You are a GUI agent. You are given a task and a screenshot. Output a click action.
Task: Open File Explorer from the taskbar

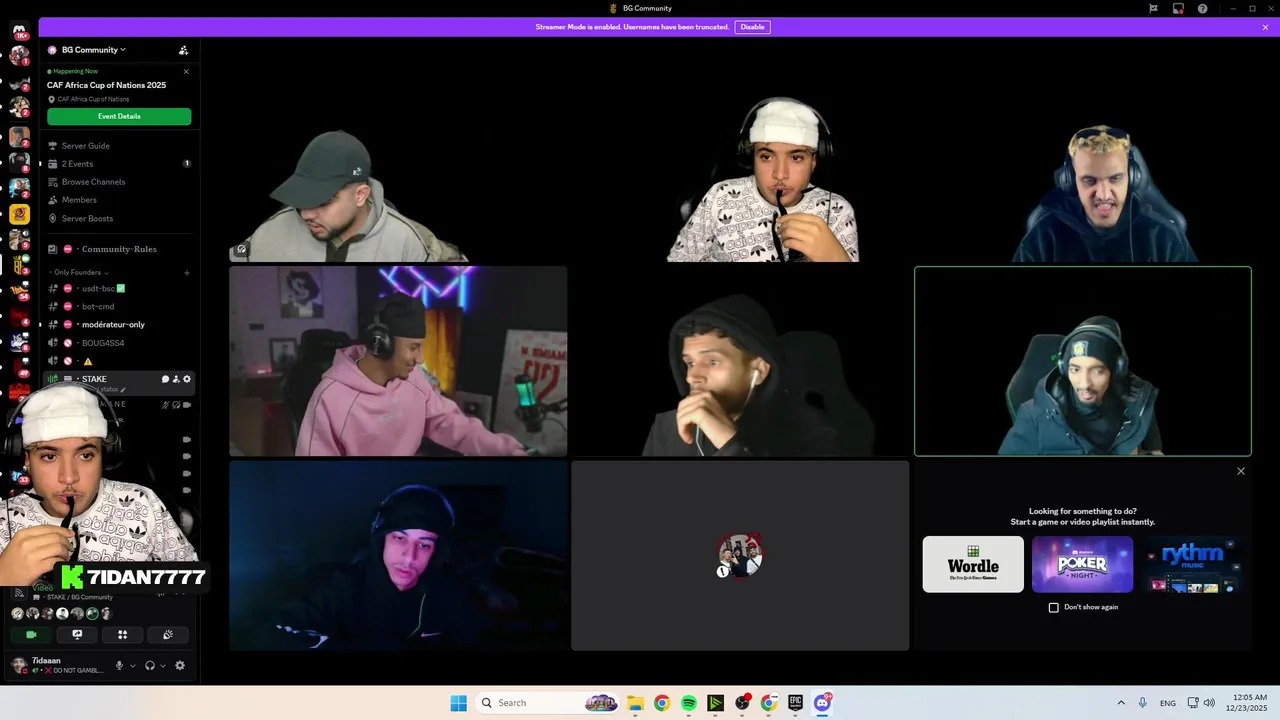(x=635, y=703)
